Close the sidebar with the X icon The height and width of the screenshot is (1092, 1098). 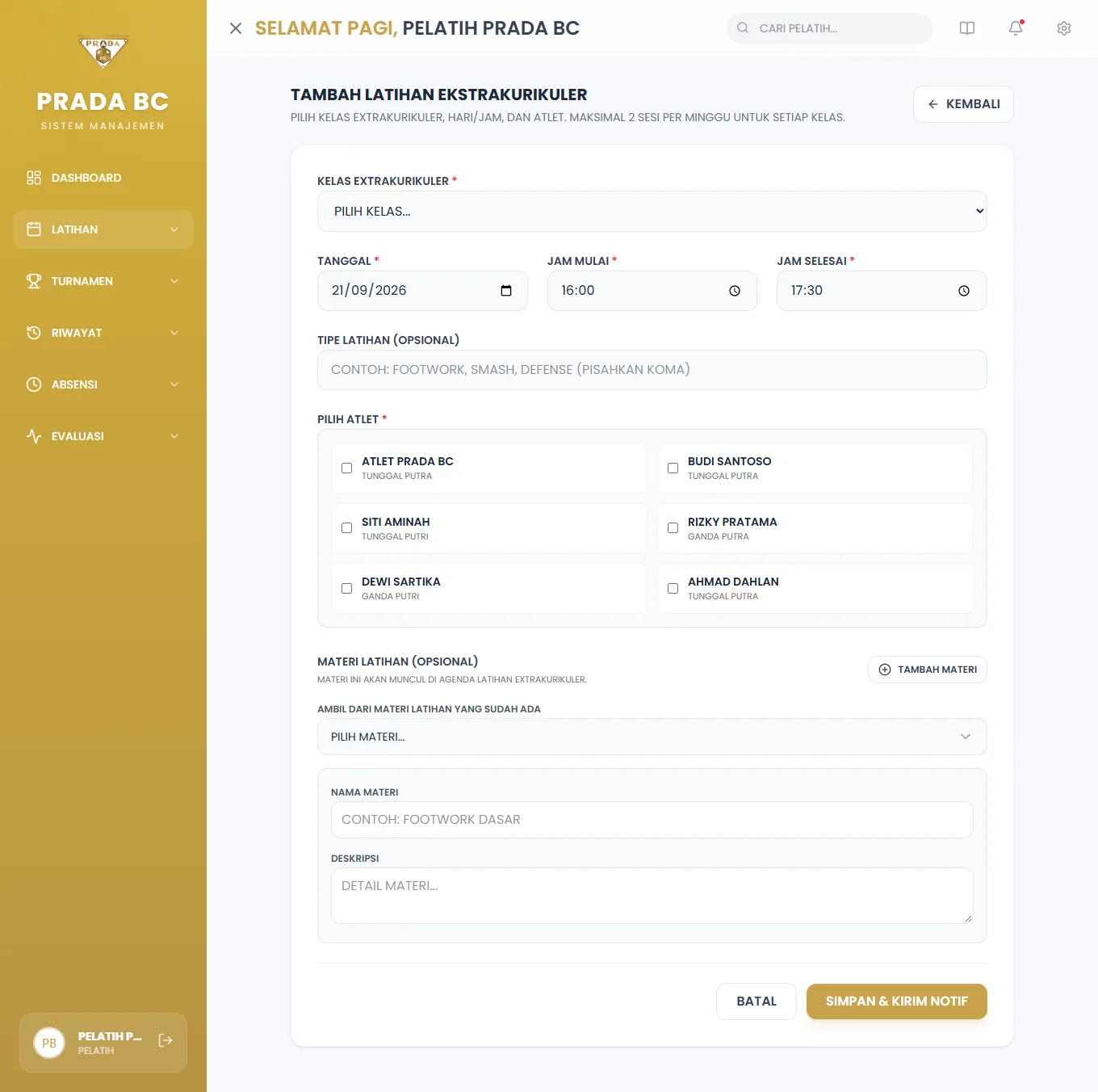(236, 28)
